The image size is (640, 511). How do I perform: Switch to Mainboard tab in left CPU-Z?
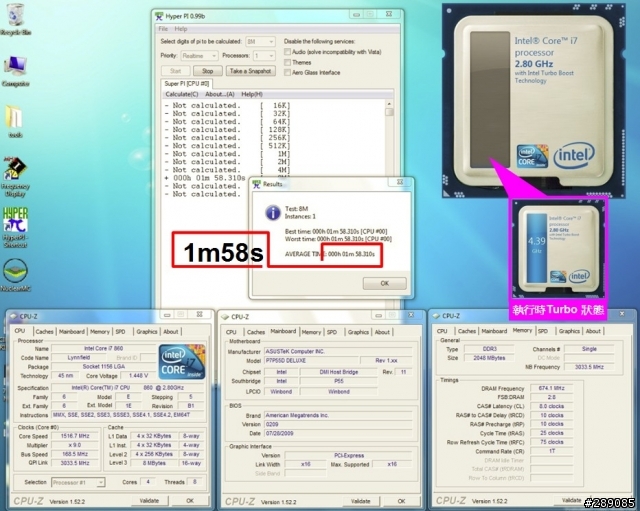pyautogui.click(x=72, y=332)
